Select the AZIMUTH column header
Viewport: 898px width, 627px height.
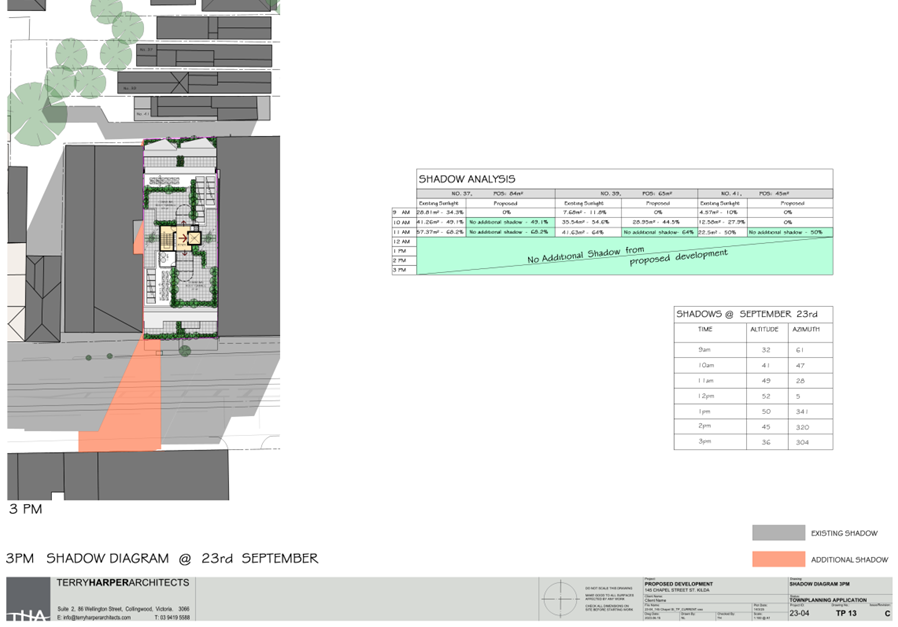tap(805, 329)
